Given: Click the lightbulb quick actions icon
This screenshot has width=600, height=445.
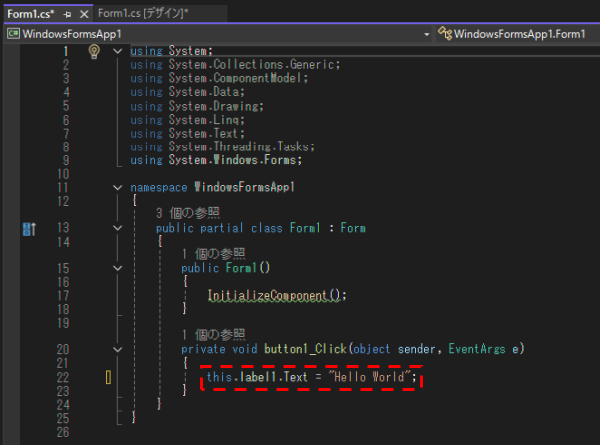Looking at the screenshot, I should (94, 51).
